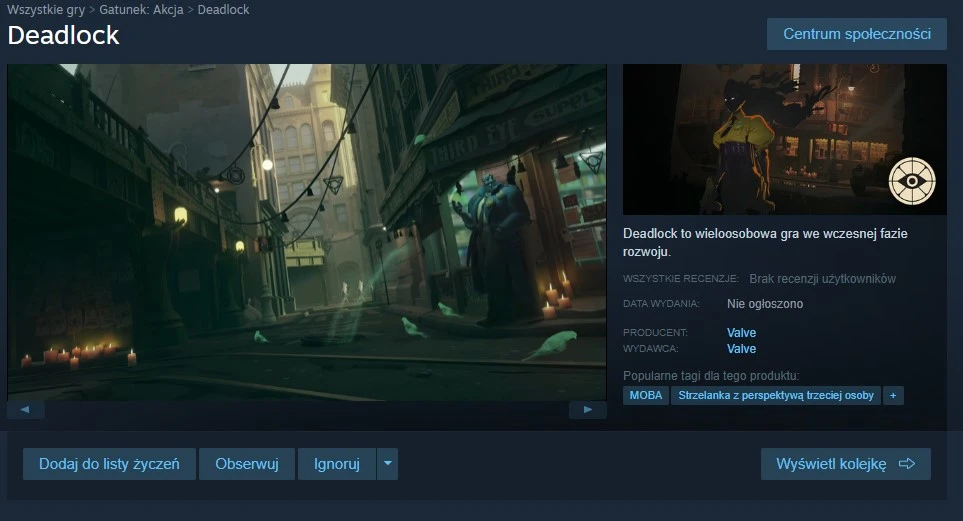Click the right arrow under the screenshot

pyautogui.click(x=587, y=410)
